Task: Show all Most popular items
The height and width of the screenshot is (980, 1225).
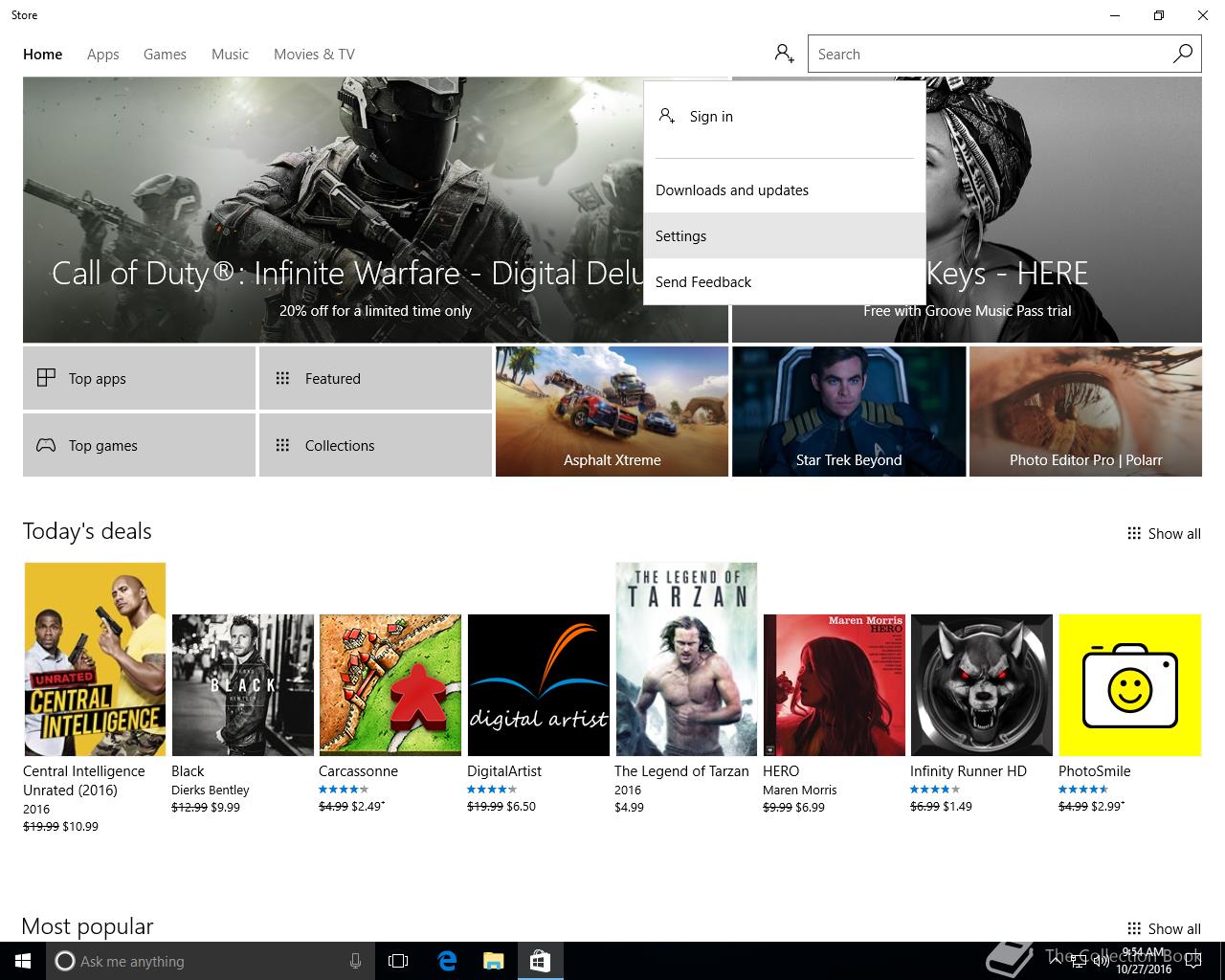Action: click(x=1174, y=929)
